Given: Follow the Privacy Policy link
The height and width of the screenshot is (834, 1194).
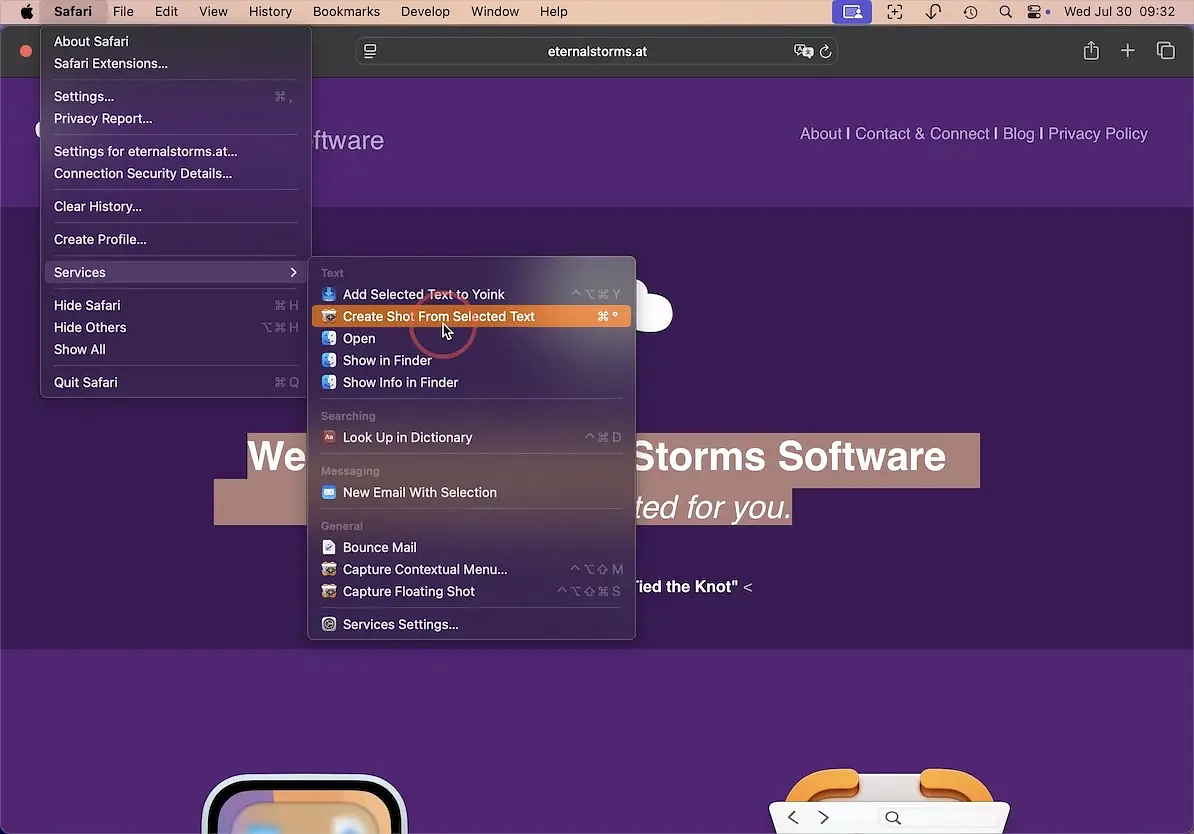Looking at the screenshot, I should click(1097, 134).
